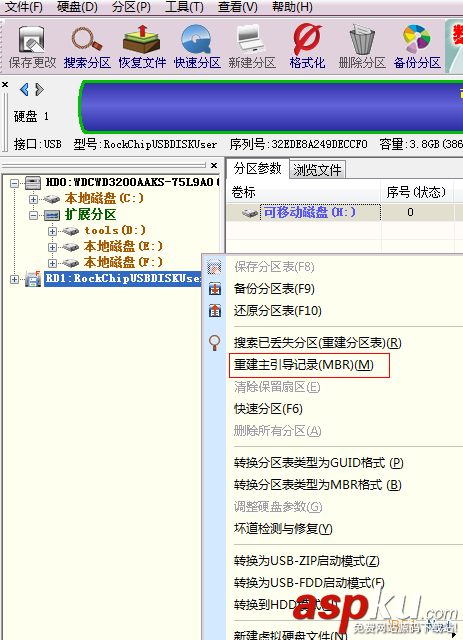Open the 分区(P) menu

click(x=131, y=7)
